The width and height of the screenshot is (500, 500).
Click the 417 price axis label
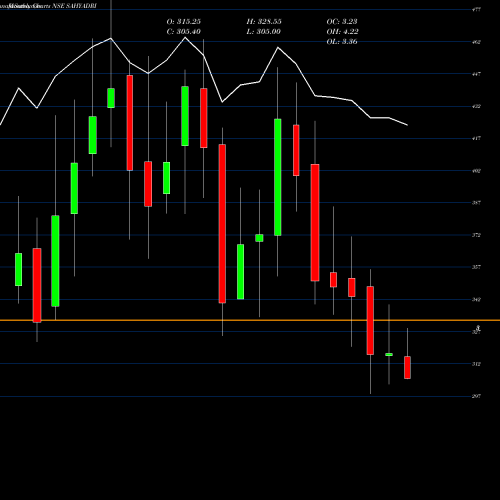click(477, 138)
